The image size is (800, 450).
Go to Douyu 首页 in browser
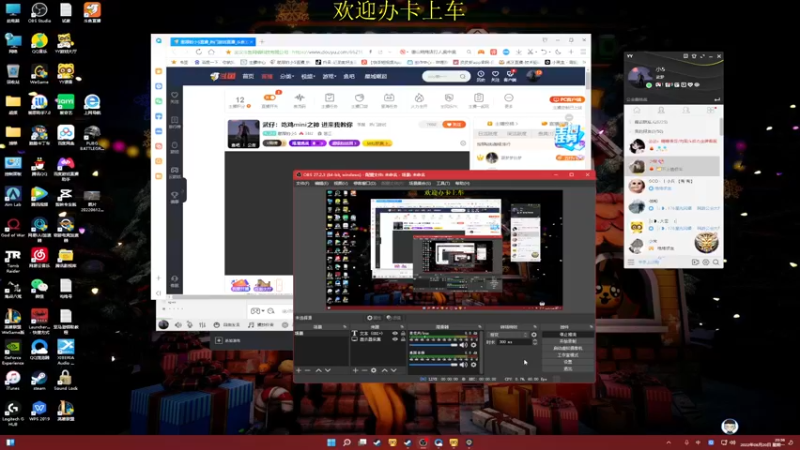pos(248,76)
